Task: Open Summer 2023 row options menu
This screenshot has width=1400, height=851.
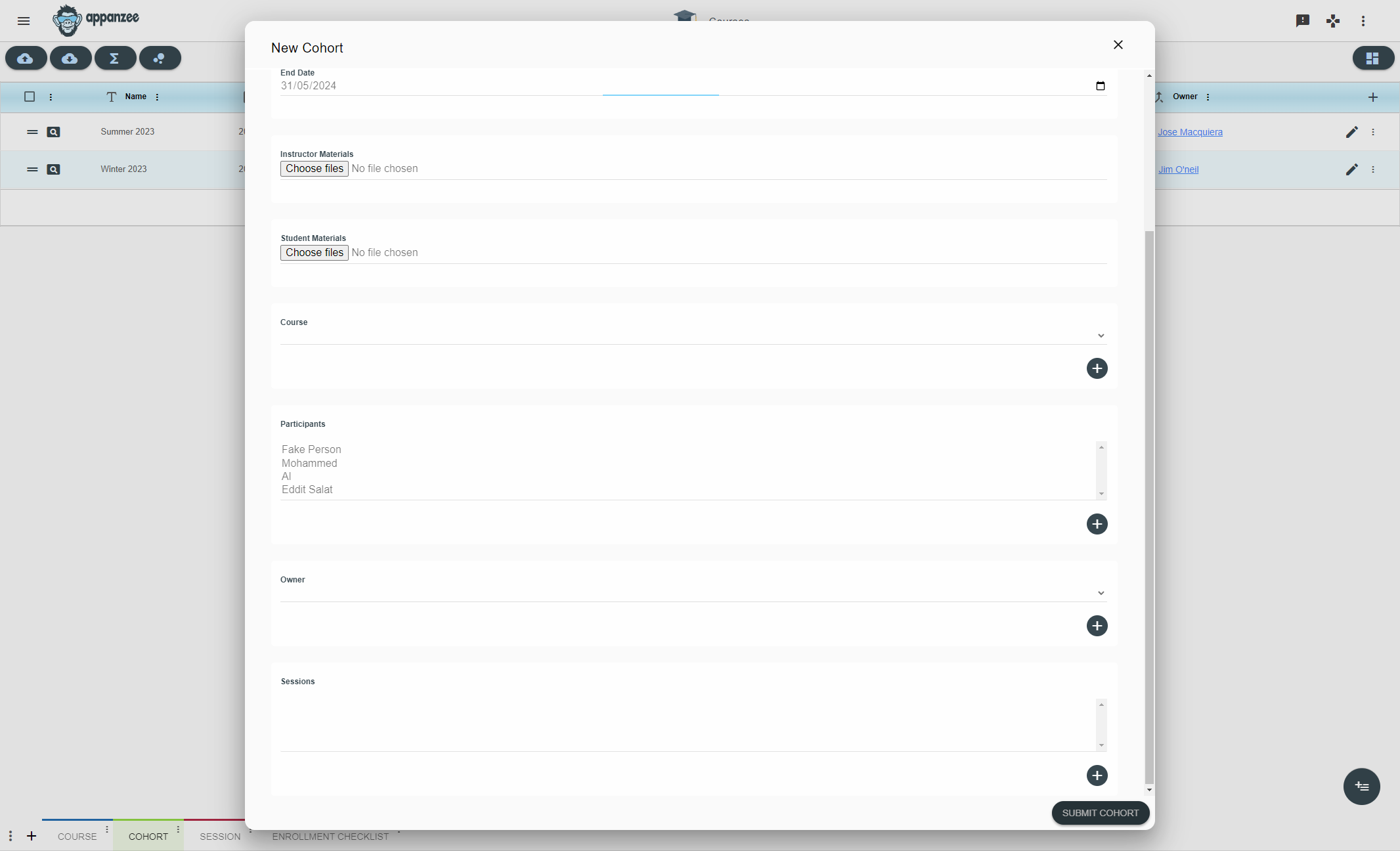Action: click(1372, 132)
